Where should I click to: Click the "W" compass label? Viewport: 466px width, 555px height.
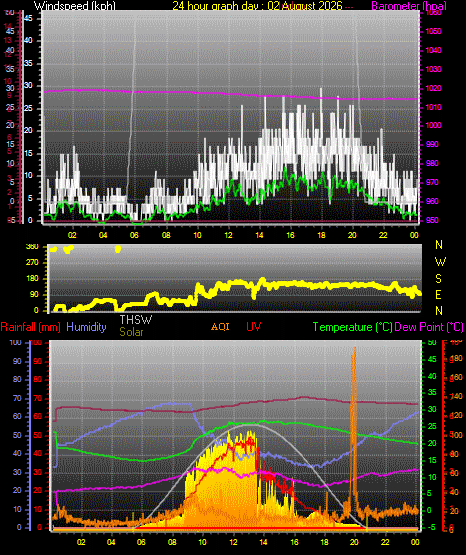pyautogui.click(x=440, y=262)
